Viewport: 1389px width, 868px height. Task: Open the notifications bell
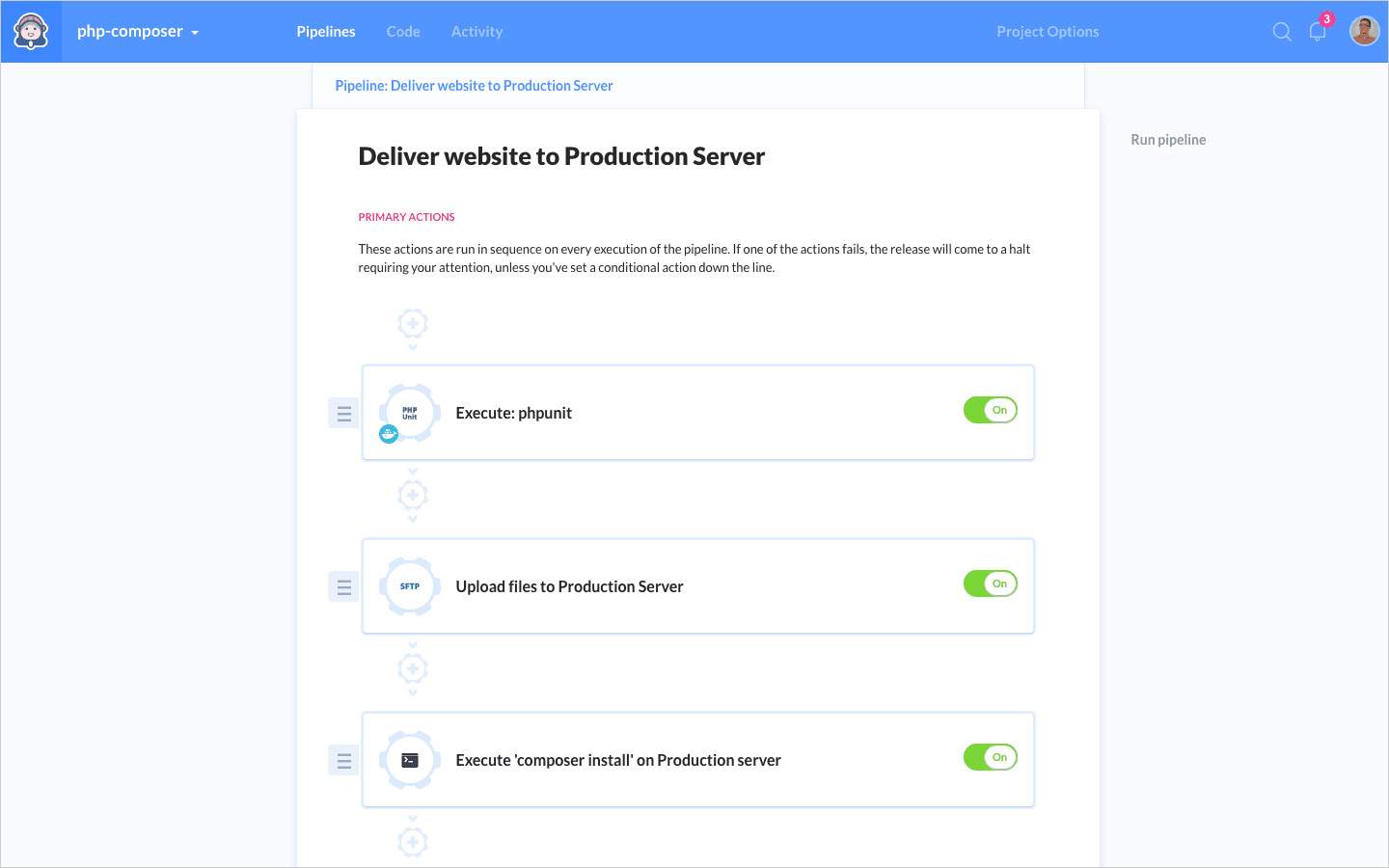[1318, 32]
